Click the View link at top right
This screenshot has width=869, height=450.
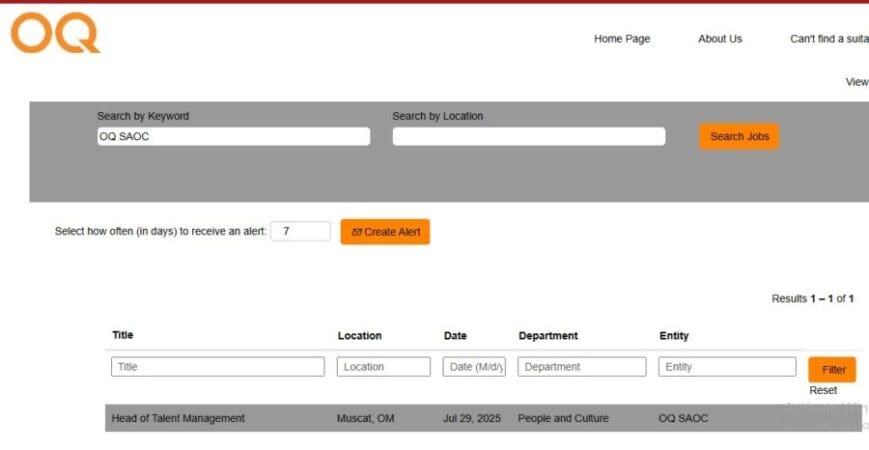point(857,82)
